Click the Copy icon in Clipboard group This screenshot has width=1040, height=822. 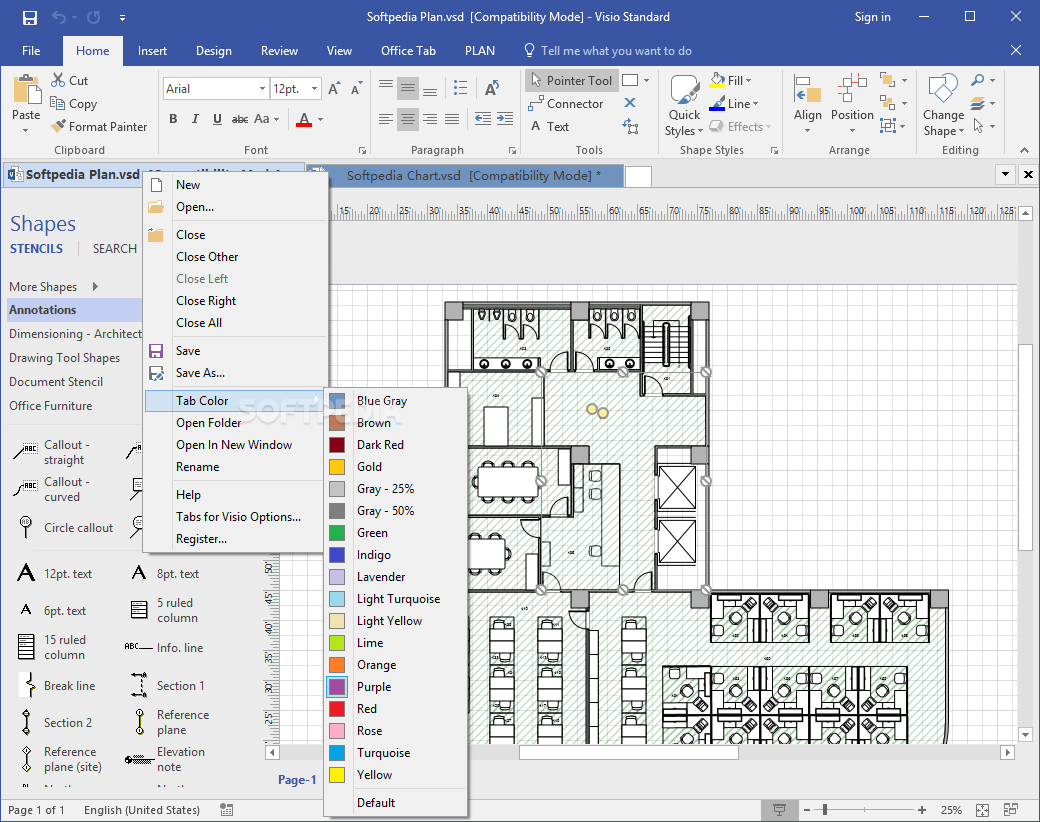pos(58,103)
